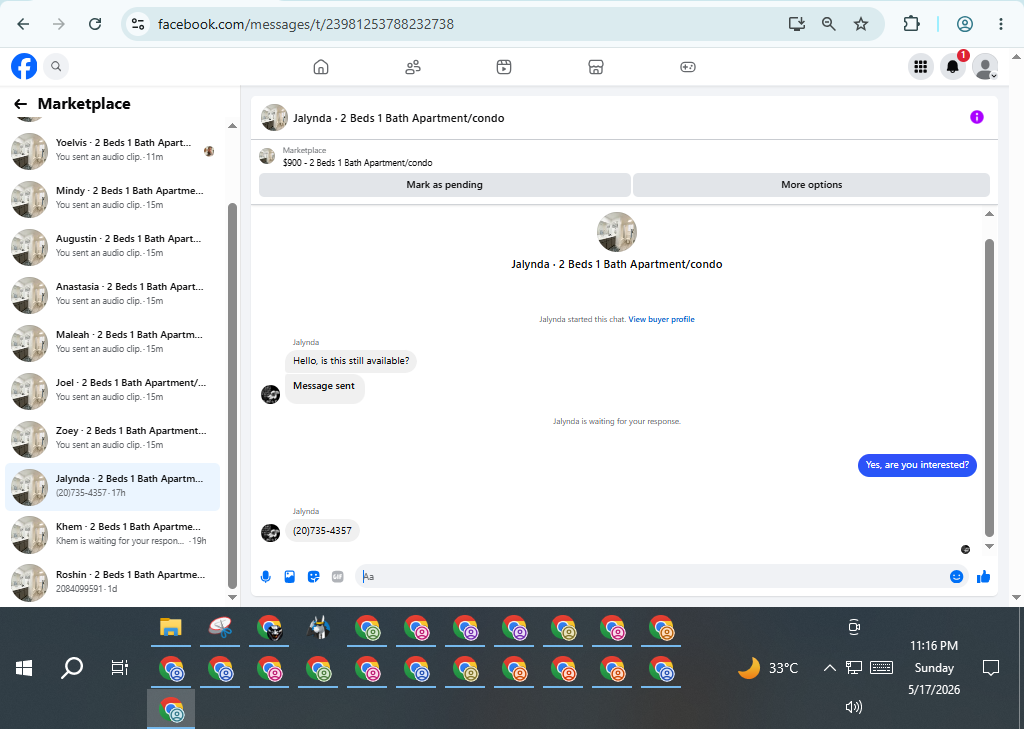Viewport: 1024px width, 729px height.
Task: Click conversation list scroll-down arrow
Action: (x=232, y=597)
